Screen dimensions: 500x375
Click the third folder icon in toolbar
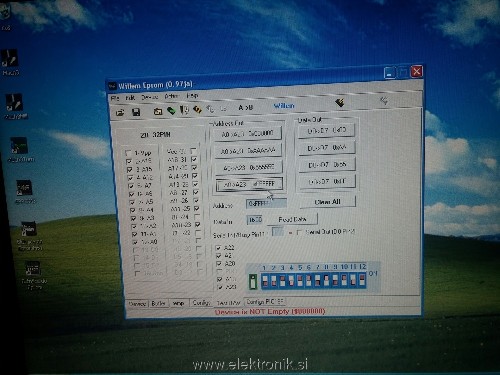point(158,111)
